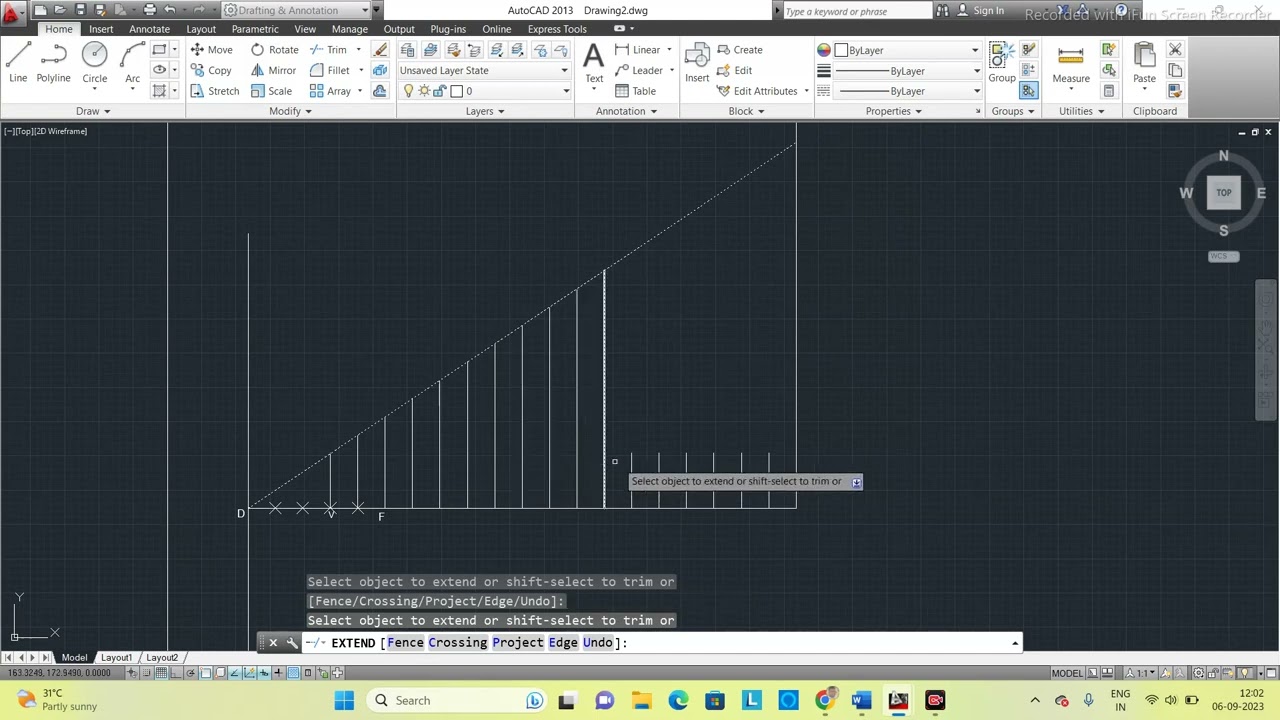Add a Leader annotation

click(x=639, y=71)
